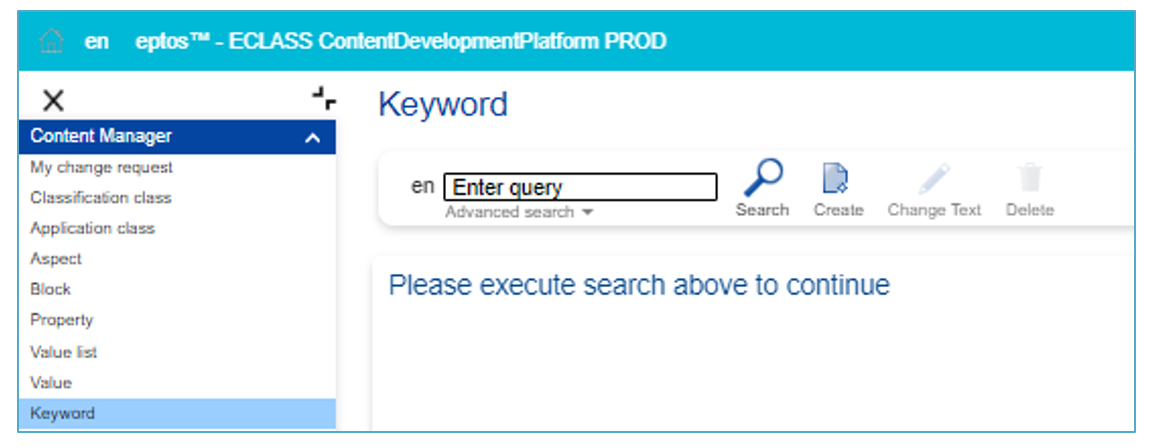Viewport: 1152px width, 448px height.
Task: Click the Delete trash icon
Action: [x=1029, y=181]
